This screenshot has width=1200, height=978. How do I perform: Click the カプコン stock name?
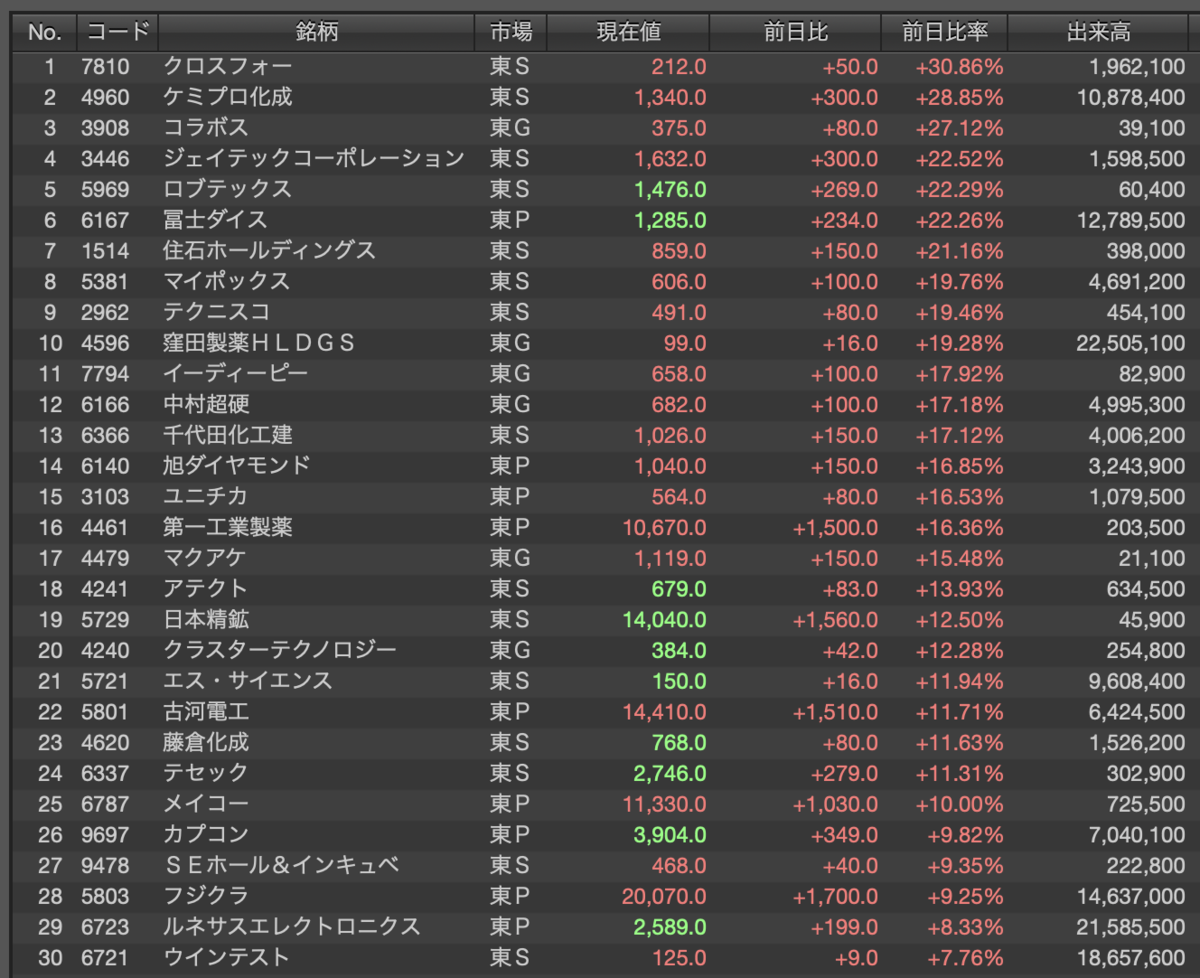(205, 834)
